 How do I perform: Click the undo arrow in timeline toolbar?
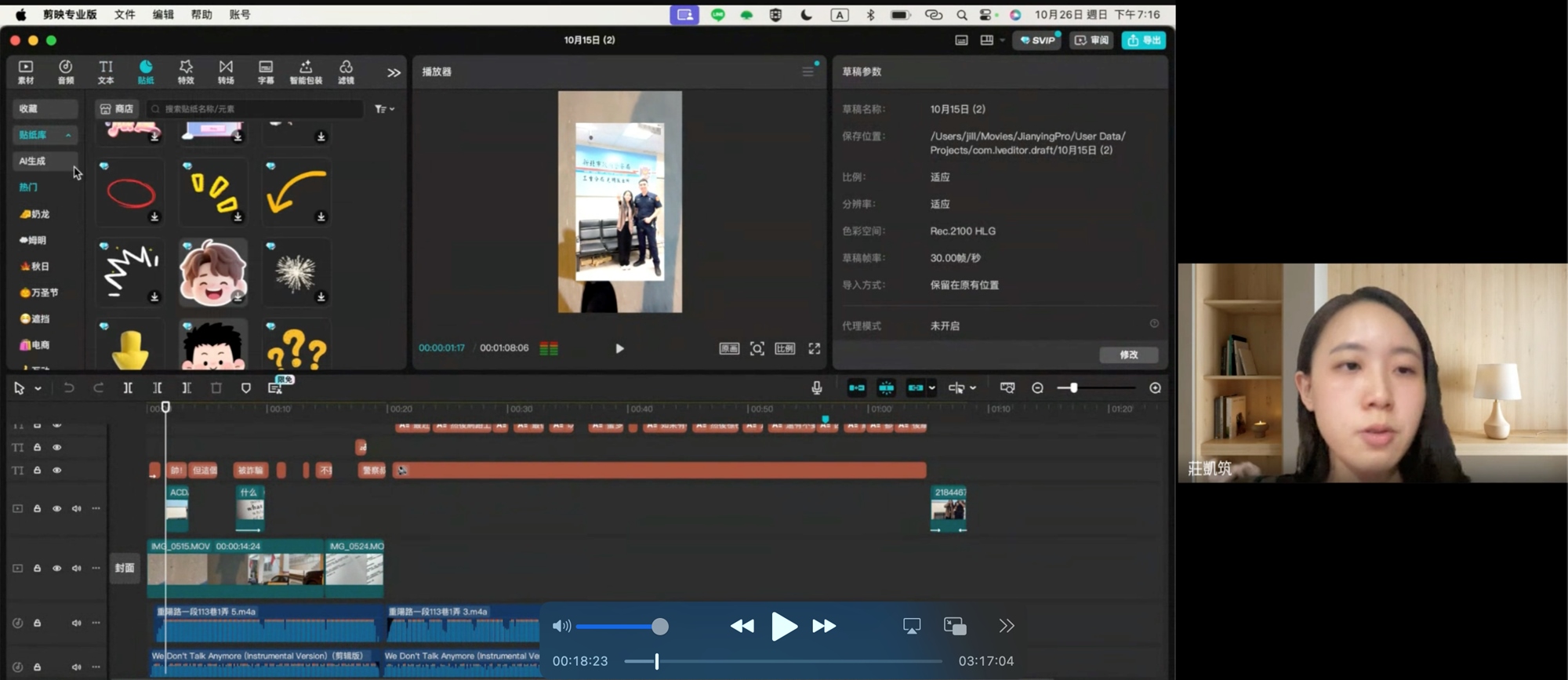coord(69,387)
